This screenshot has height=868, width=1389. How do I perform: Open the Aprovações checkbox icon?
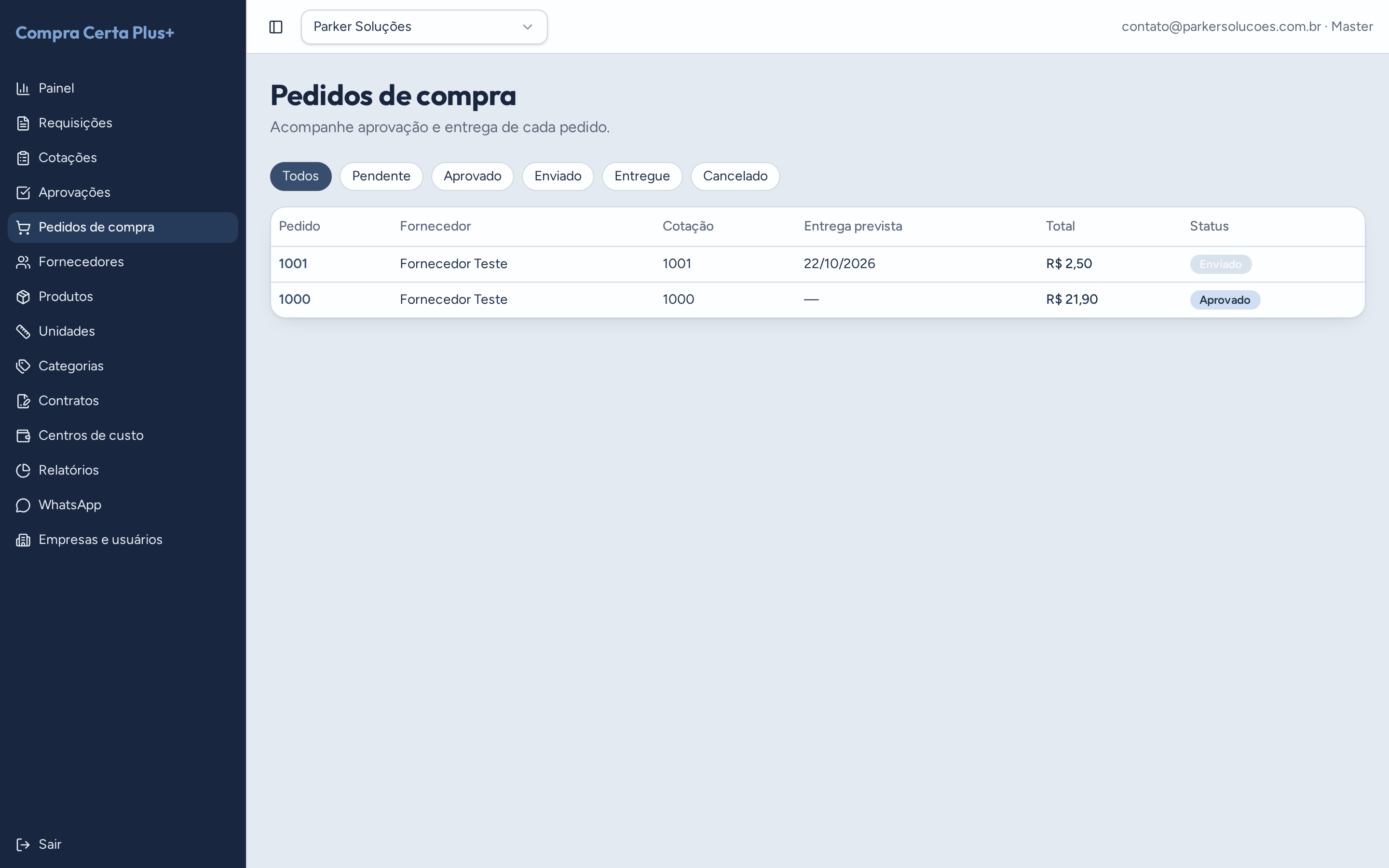pyautogui.click(x=23, y=193)
